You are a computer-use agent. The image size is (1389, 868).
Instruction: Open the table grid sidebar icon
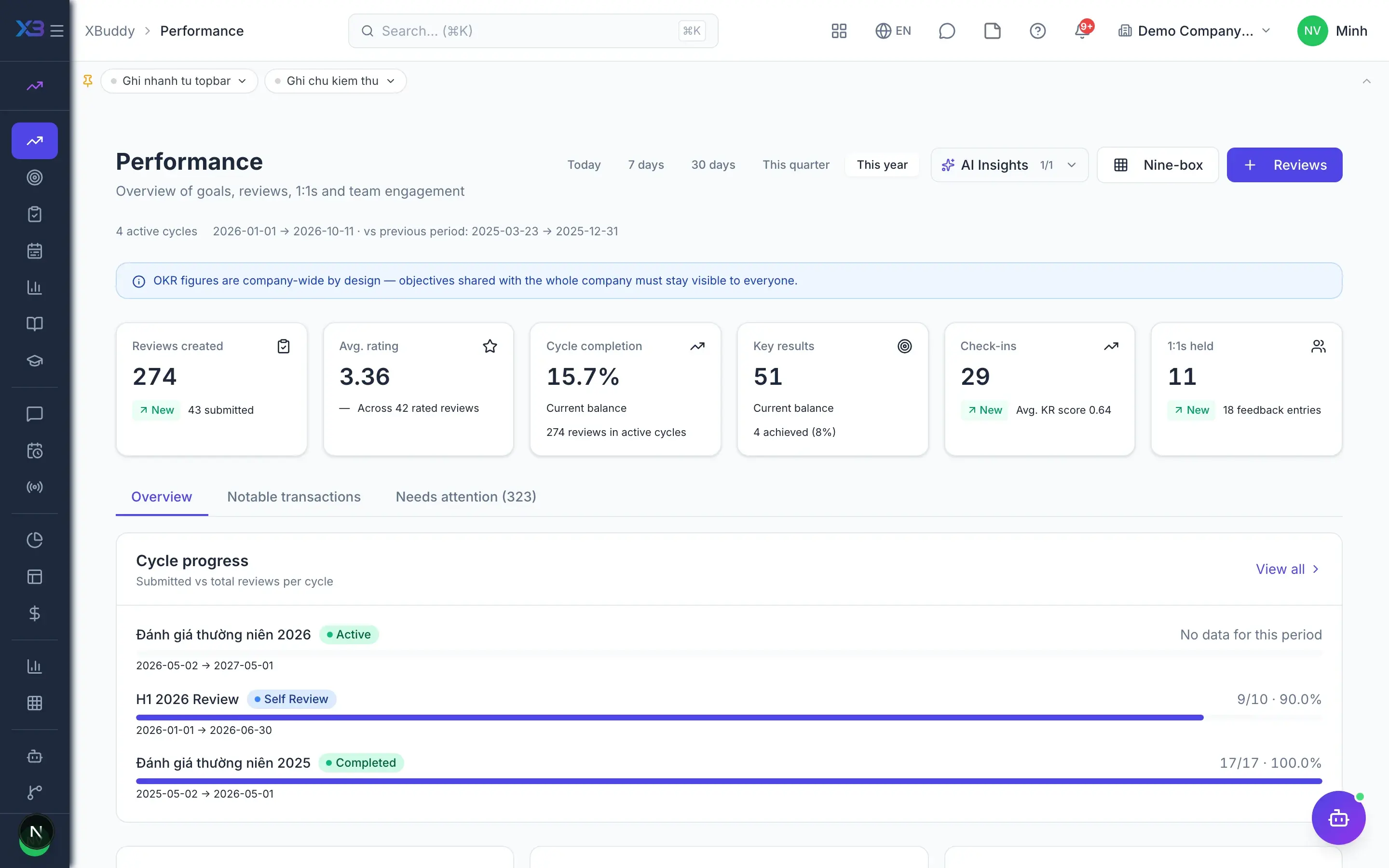[x=34, y=703]
